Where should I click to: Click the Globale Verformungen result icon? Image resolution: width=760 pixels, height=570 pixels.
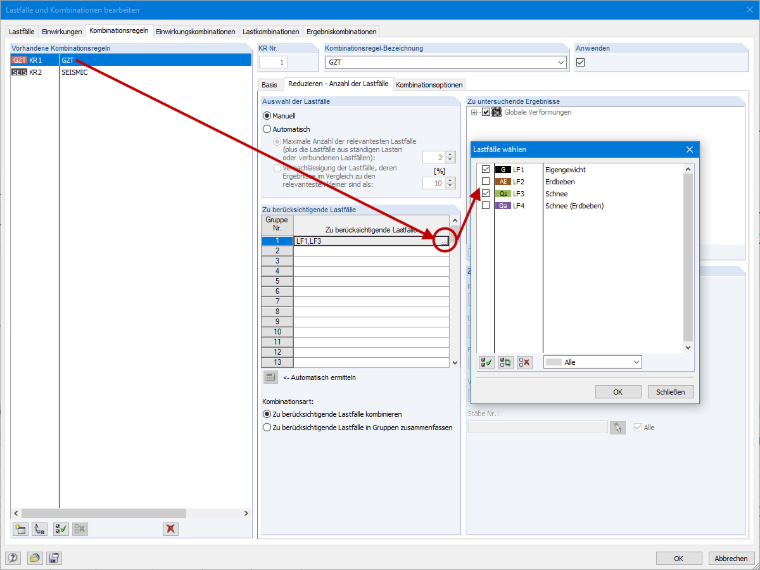coord(497,112)
